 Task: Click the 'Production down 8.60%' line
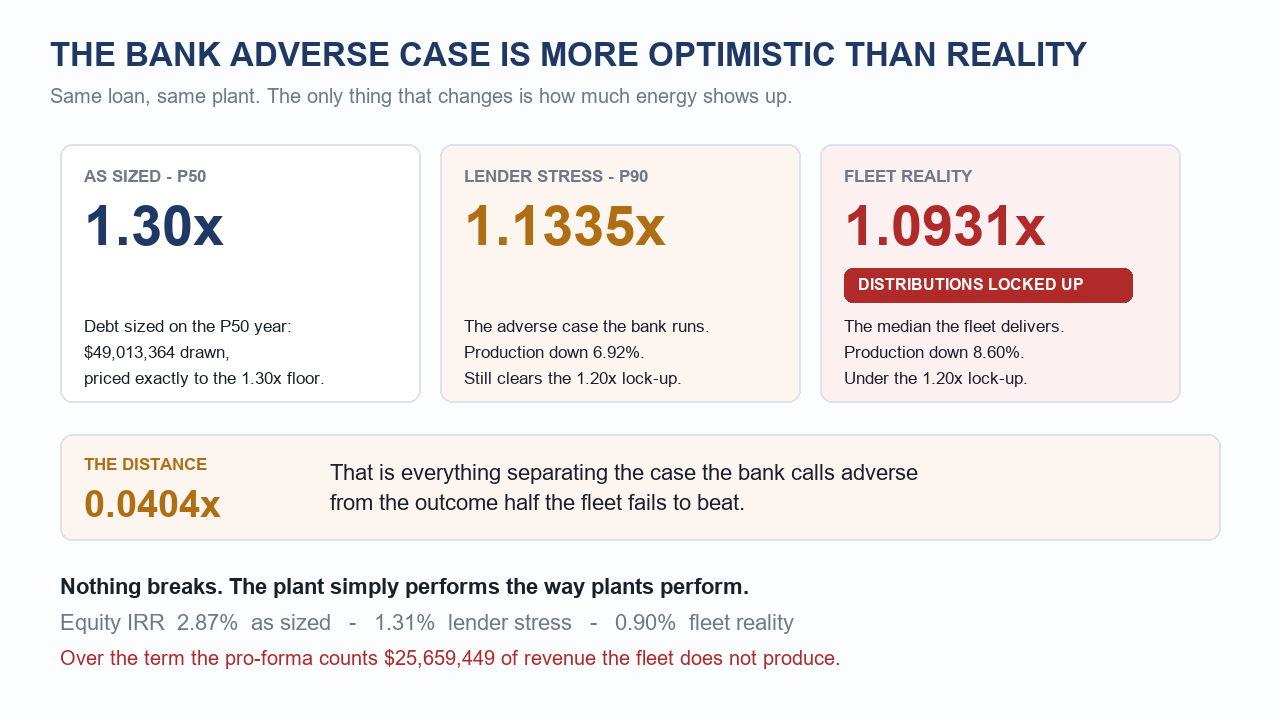click(934, 352)
